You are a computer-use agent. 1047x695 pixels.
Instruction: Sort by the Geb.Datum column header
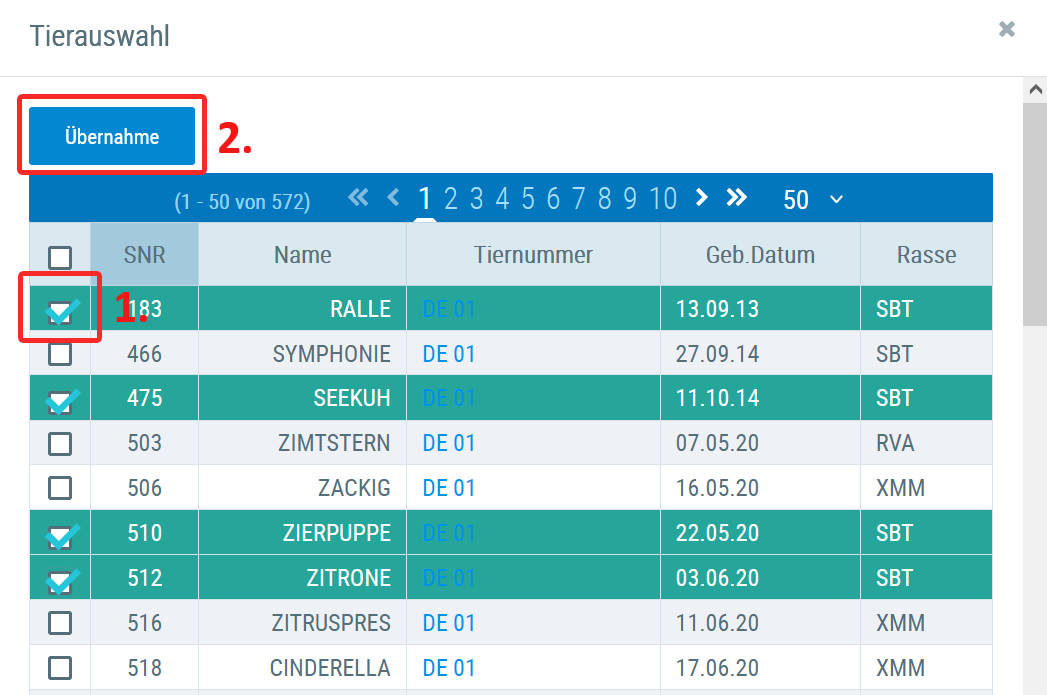click(759, 255)
